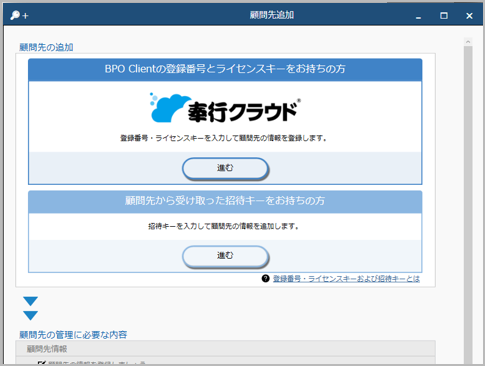
Task: Click the 登録番号・ライセンスキーを入力して description text
Action: 223,138
